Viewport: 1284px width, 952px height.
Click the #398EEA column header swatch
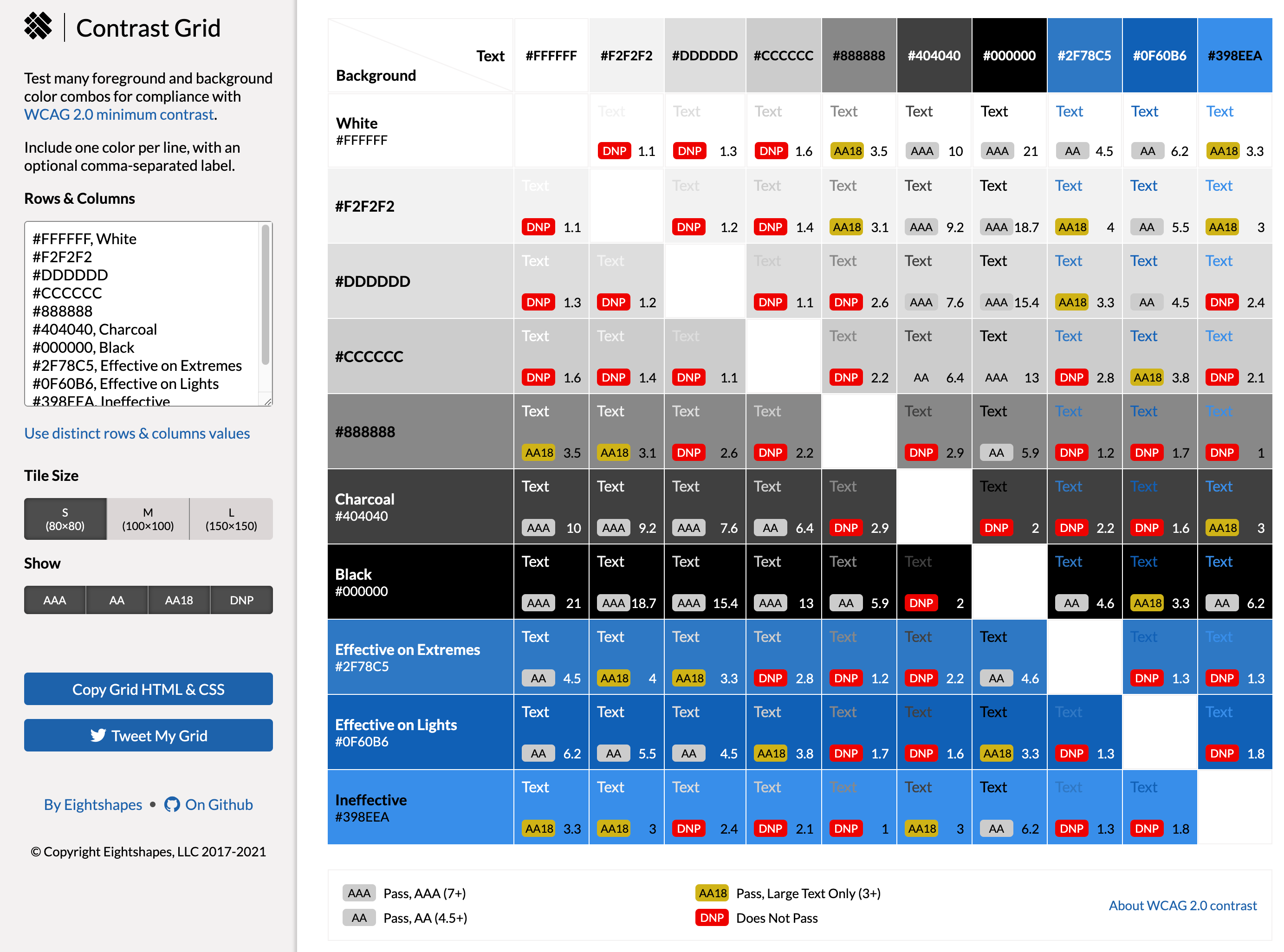click(x=1235, y=55)
